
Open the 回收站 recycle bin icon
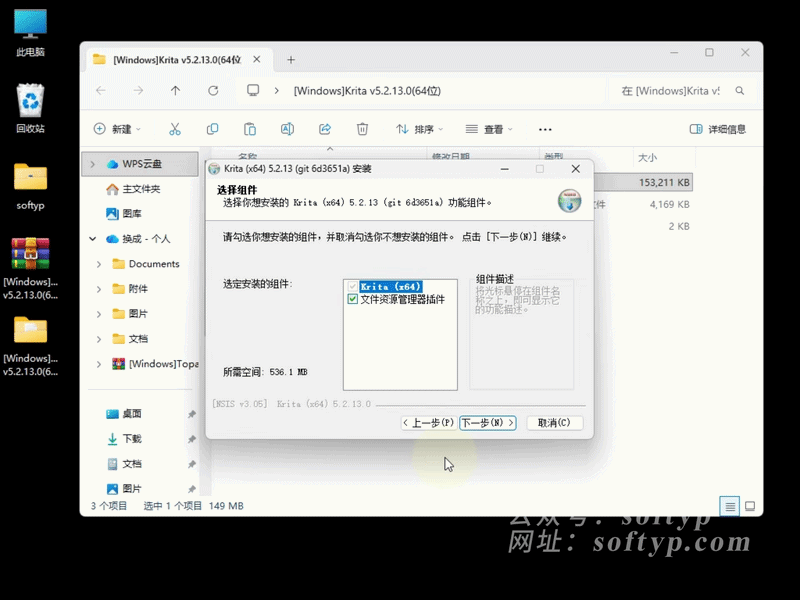click(30, 108)
